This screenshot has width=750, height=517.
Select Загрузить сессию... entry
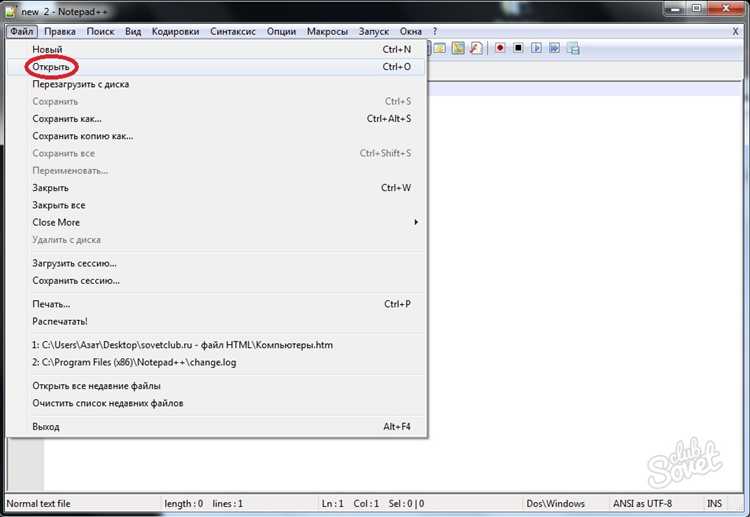tap(216, 264)
